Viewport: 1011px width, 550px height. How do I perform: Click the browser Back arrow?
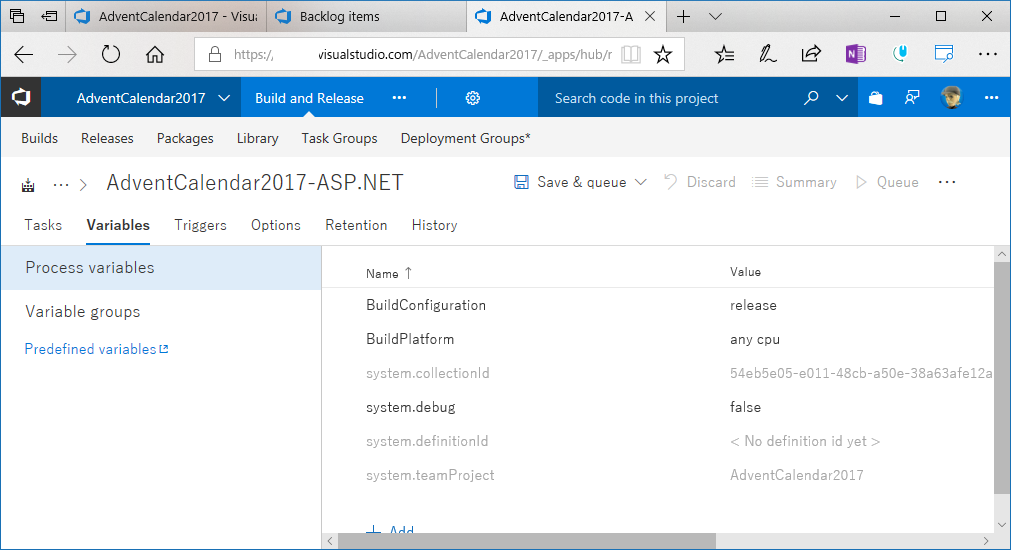point(24,54)
